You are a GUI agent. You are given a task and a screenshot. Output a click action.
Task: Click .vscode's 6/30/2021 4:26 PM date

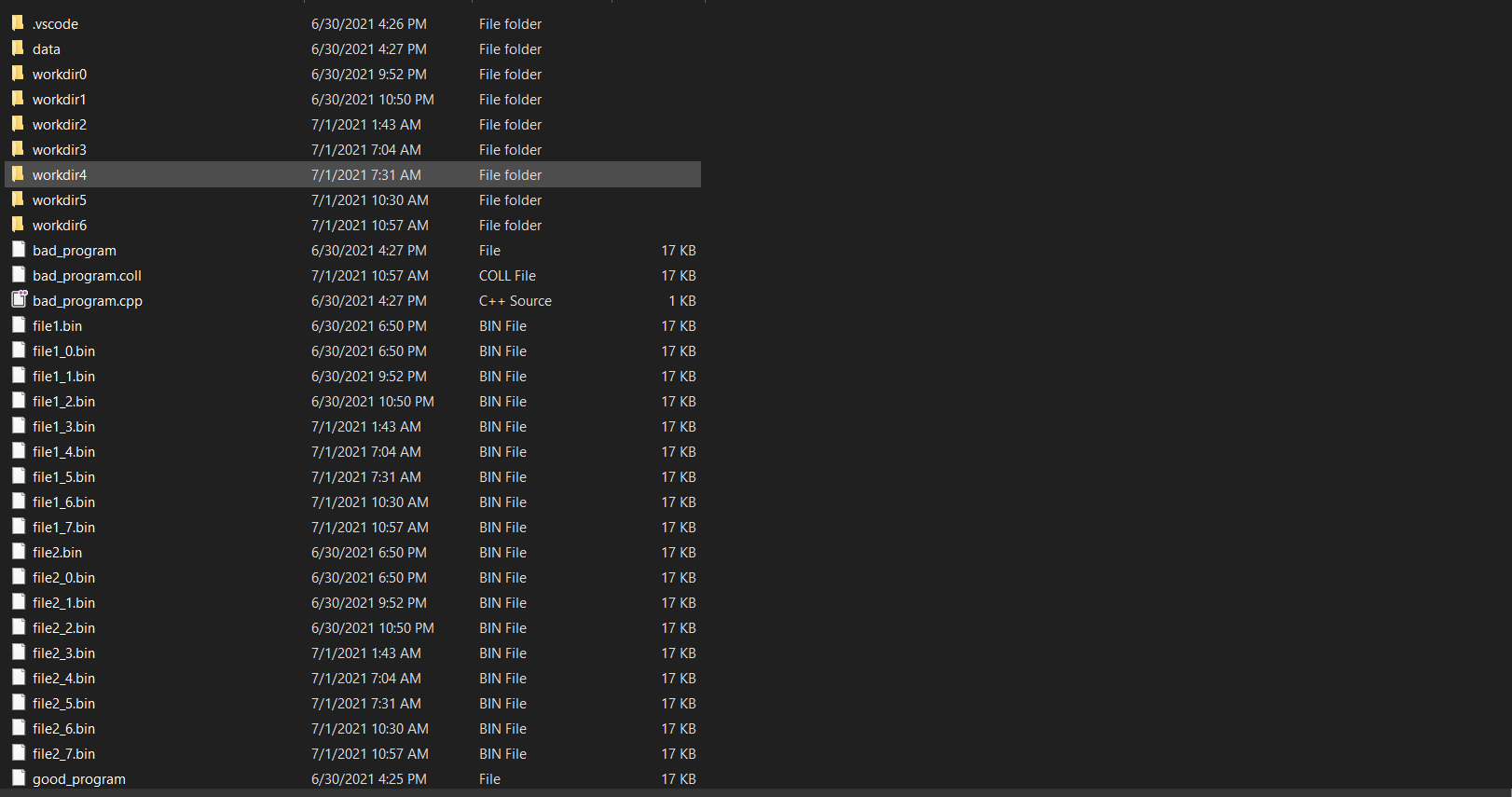pos(369,24)
